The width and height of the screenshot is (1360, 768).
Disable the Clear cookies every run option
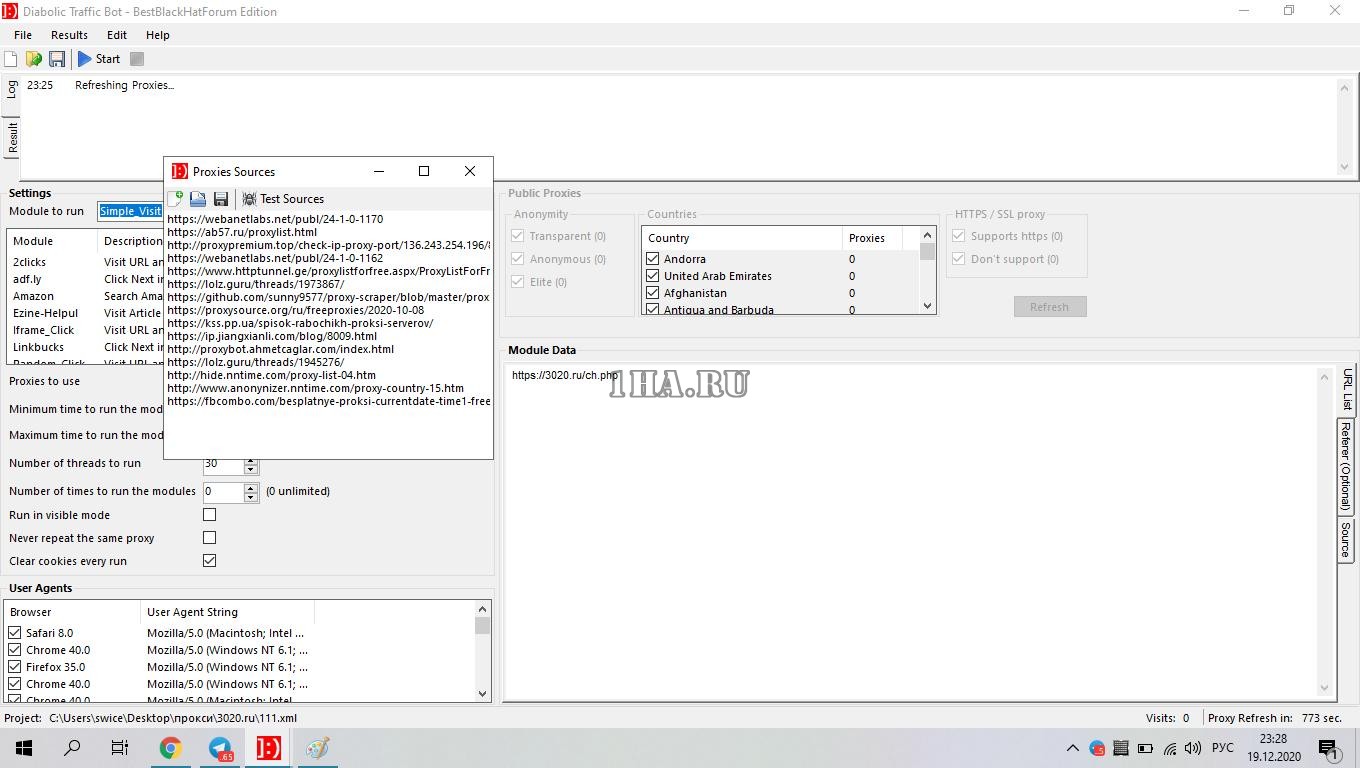[x=209, y=560]
